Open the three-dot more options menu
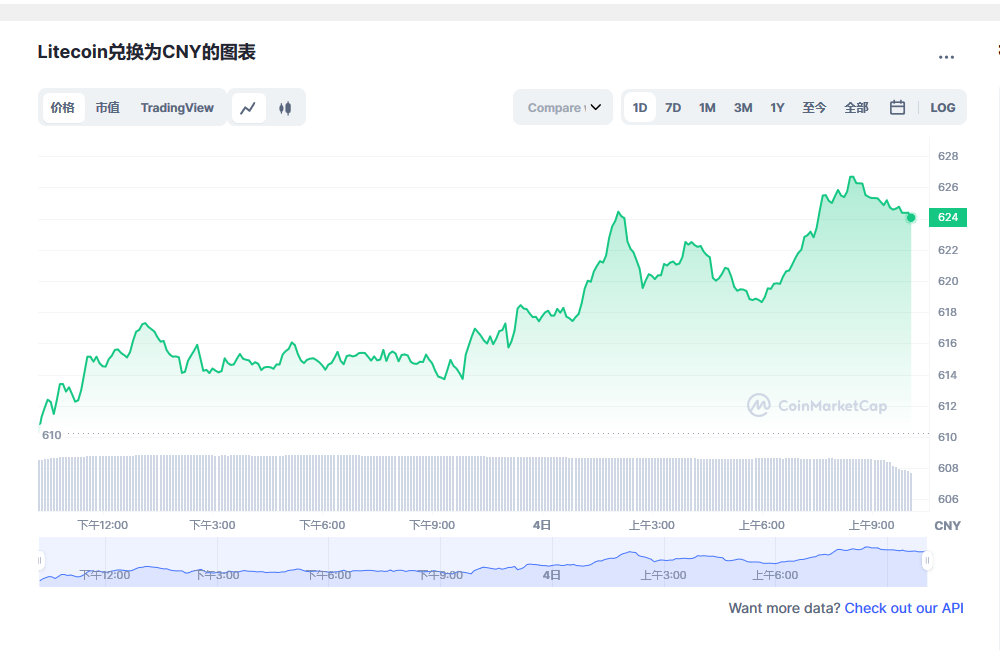Image resolution: width=1000 pixels, height=650 pixels. 946,57
